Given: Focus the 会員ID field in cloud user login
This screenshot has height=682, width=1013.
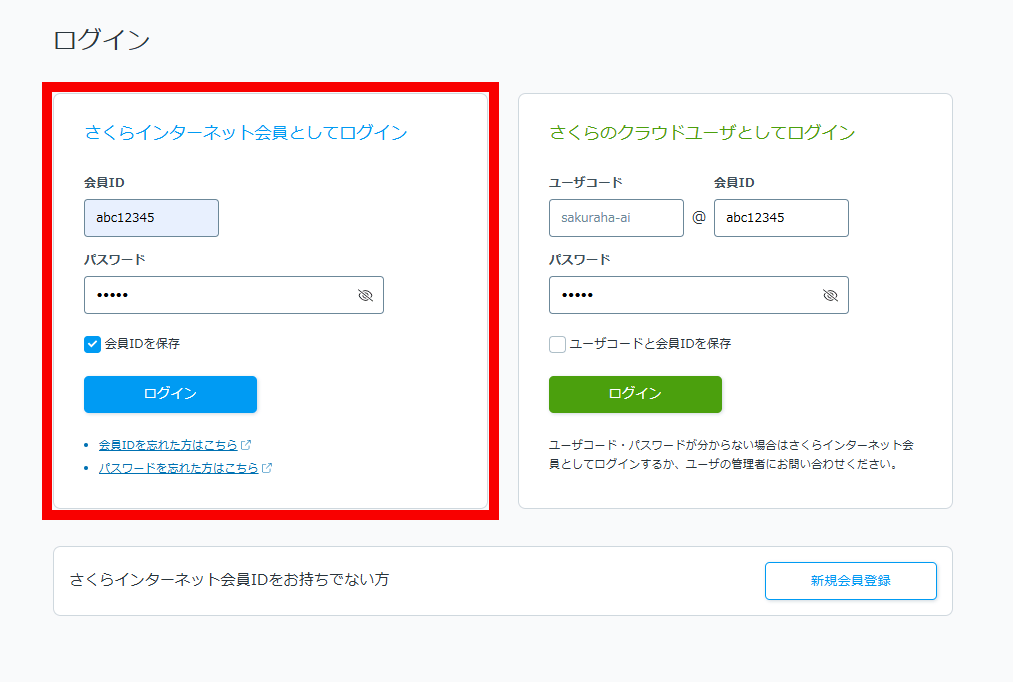Looking at the screenshot, I should click(781, 218).
